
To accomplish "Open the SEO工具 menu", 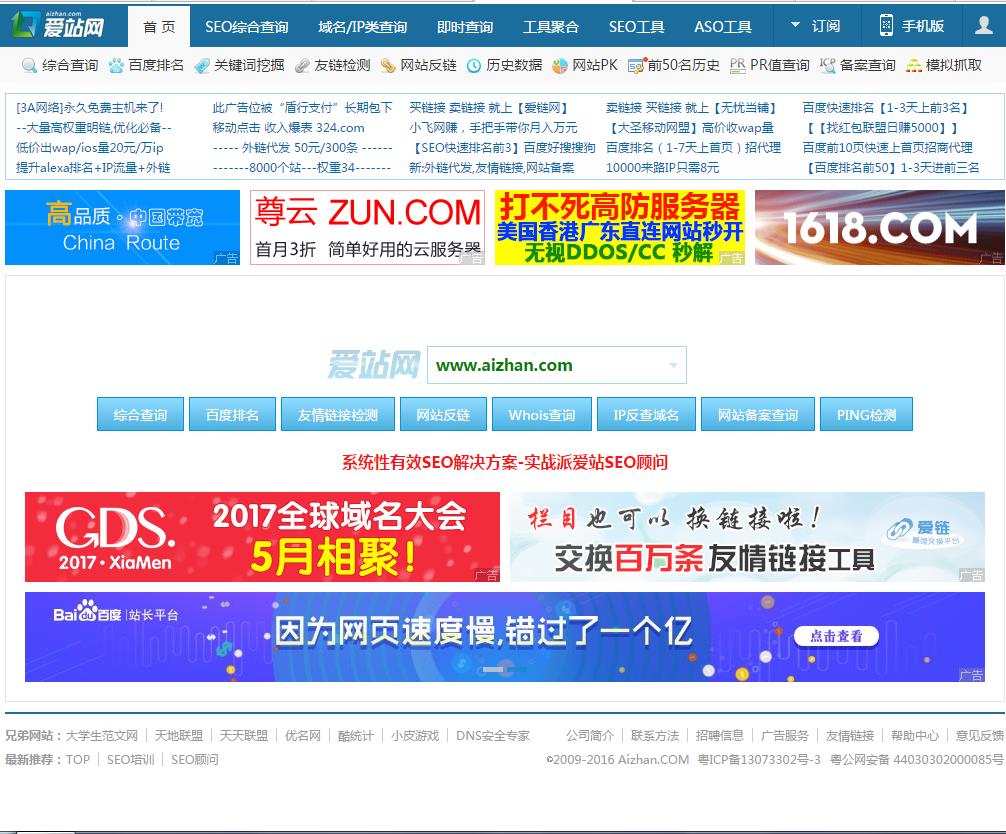I will 636,26.
